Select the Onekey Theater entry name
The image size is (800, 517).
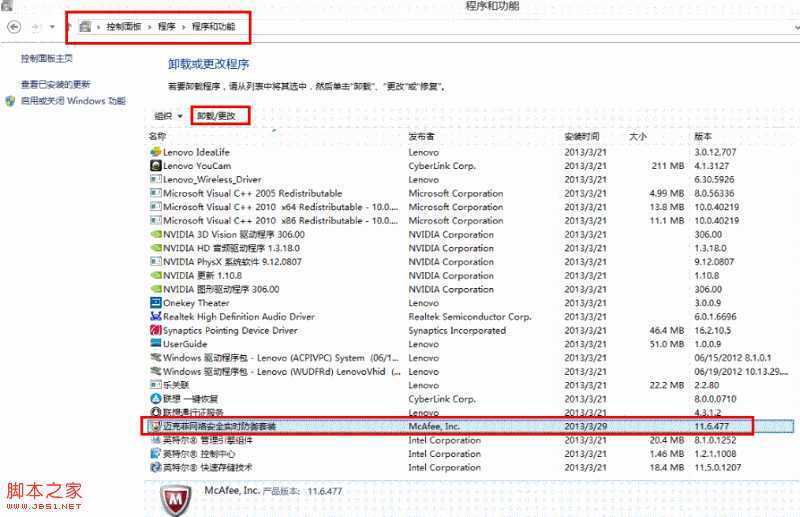coord(196,303)
